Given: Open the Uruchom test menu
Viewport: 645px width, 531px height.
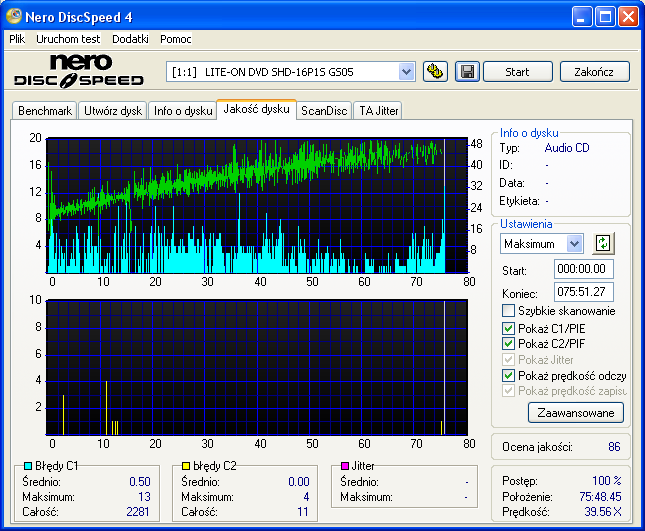Looking at the screenshot, I should point(68,39).
